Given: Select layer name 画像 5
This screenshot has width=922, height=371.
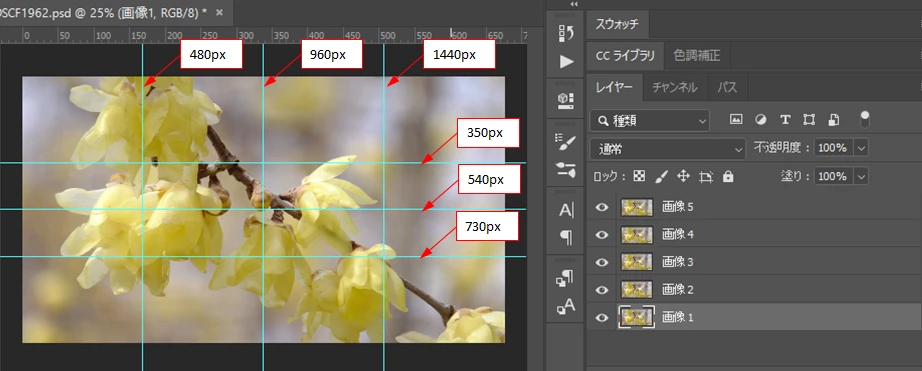Looking at the screenshot, I should pos(678,207).
